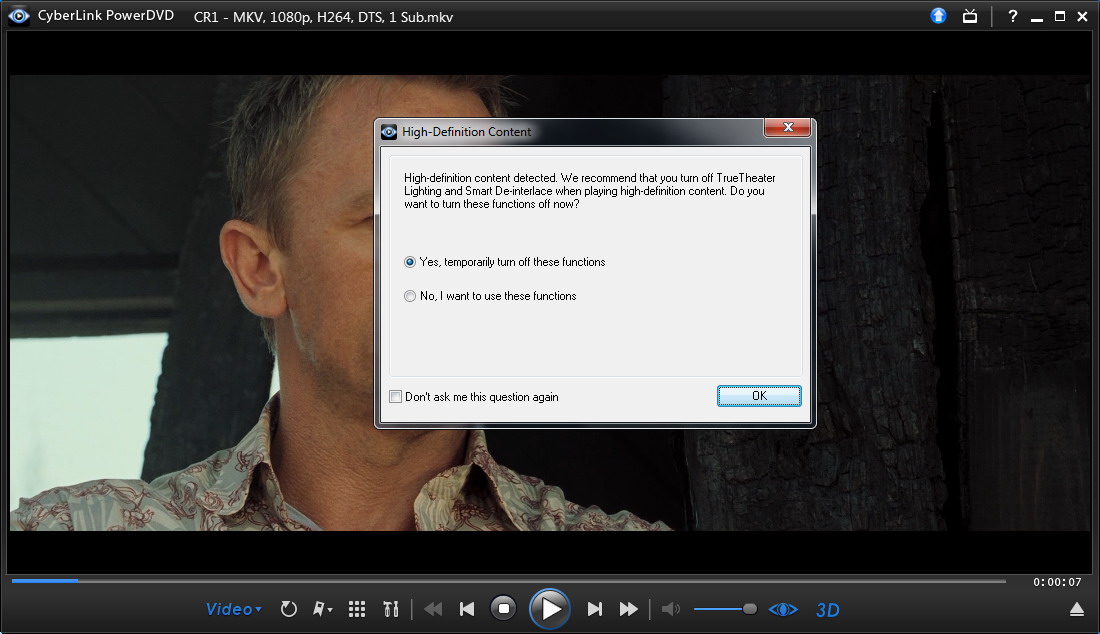
Task: Click the volume slider track
Action: 720,609
